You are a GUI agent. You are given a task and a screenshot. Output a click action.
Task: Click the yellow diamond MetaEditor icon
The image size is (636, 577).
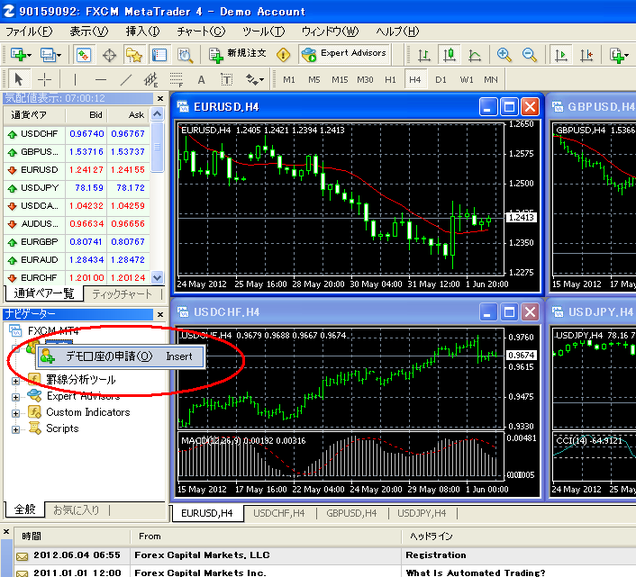click(x=283, y=54)
